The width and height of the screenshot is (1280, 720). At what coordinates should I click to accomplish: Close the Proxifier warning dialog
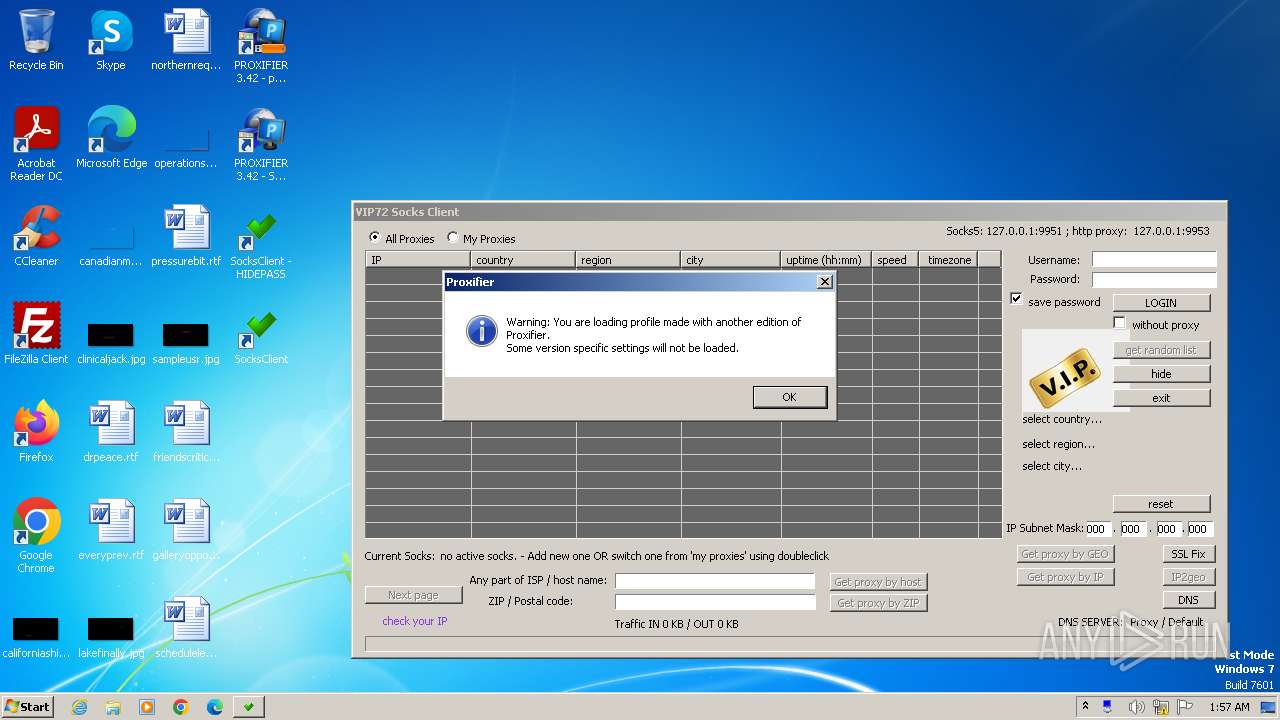coord(824,282)
